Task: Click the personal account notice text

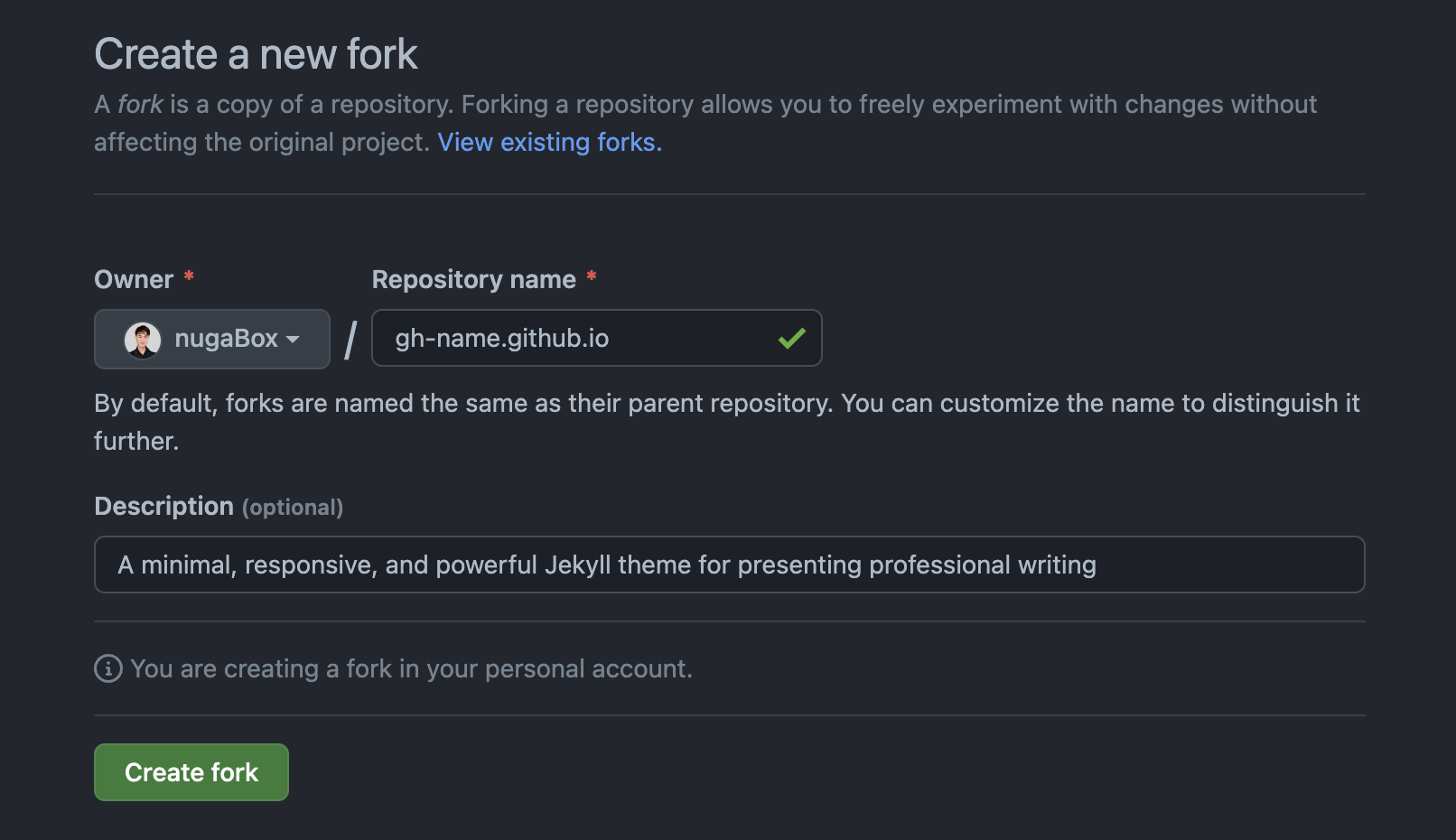Action: point(411,668)
